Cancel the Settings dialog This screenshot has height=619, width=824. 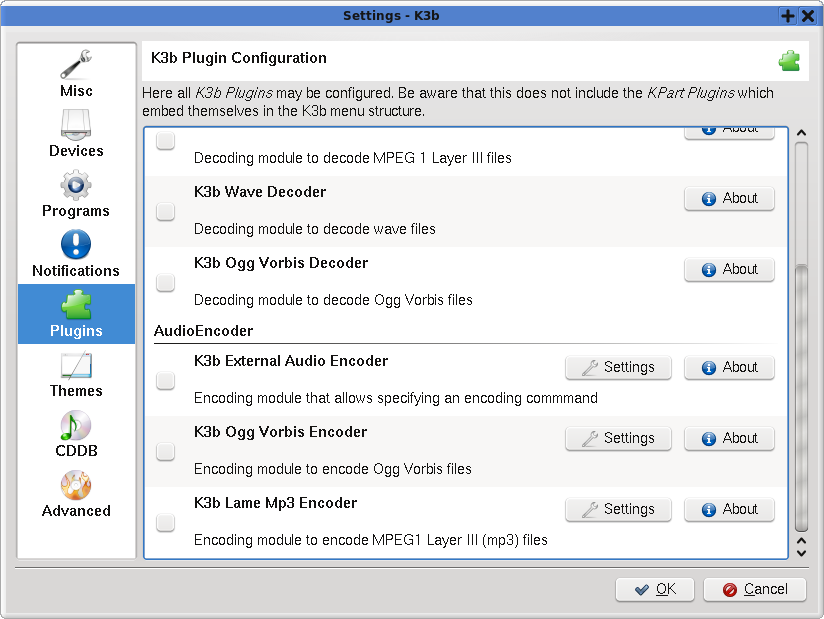755,590
